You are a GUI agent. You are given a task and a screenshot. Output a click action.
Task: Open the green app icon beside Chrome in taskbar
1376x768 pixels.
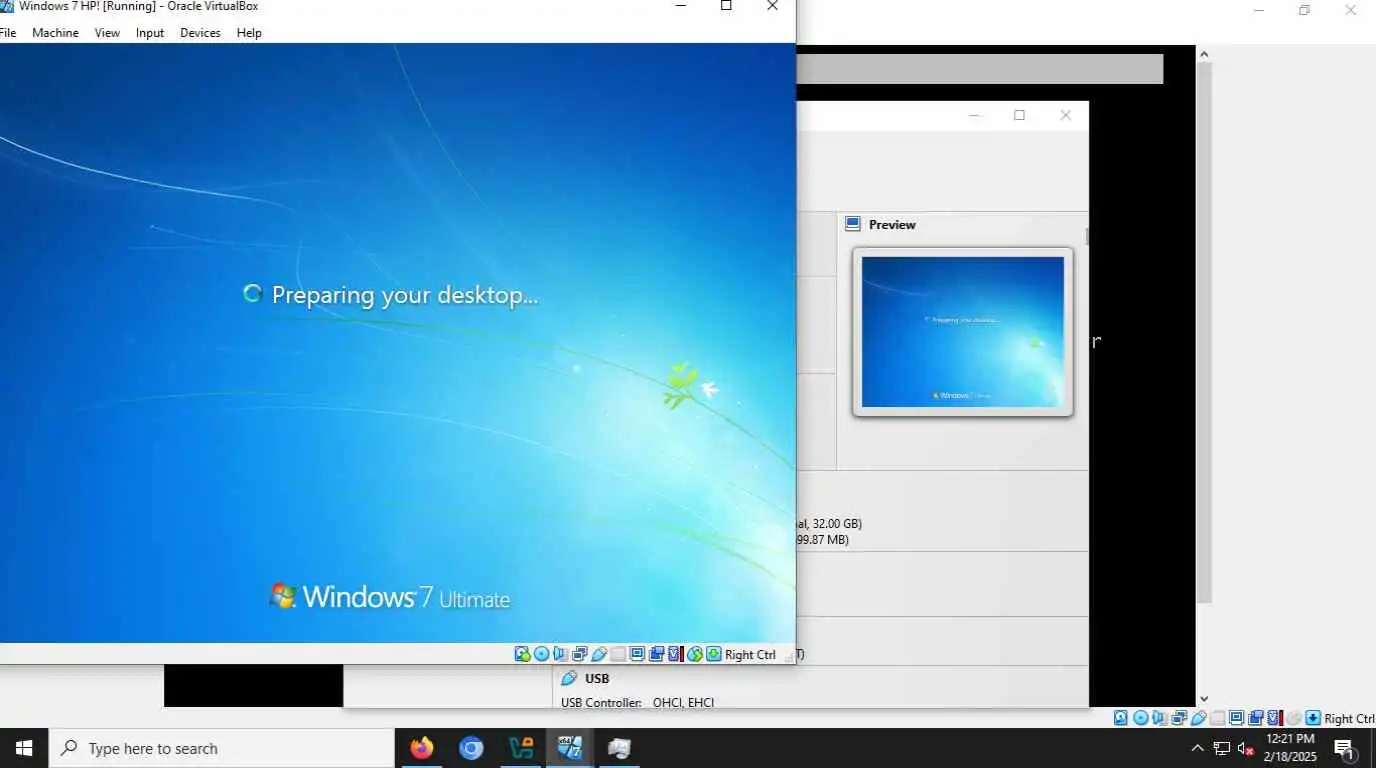(x=521, y=748)
